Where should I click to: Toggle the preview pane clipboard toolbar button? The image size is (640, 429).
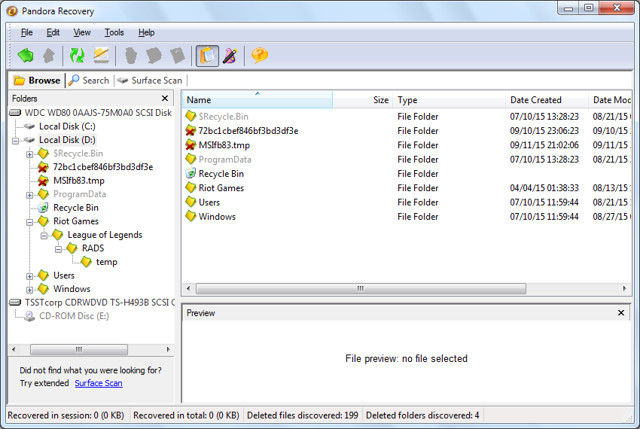(x=206, y=55)
